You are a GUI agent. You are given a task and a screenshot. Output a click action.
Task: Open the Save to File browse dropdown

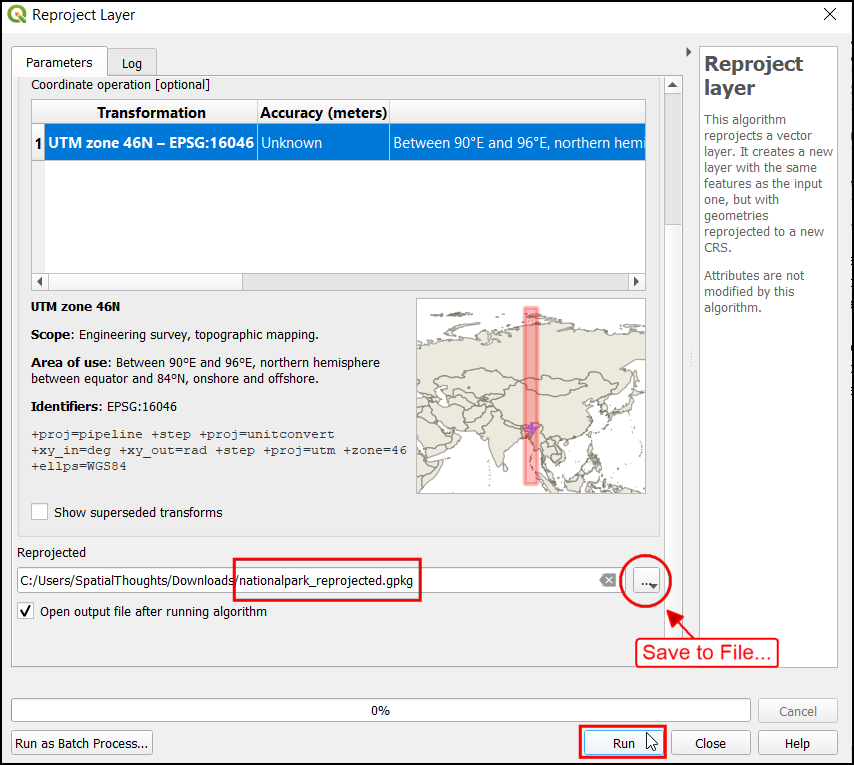646,581
